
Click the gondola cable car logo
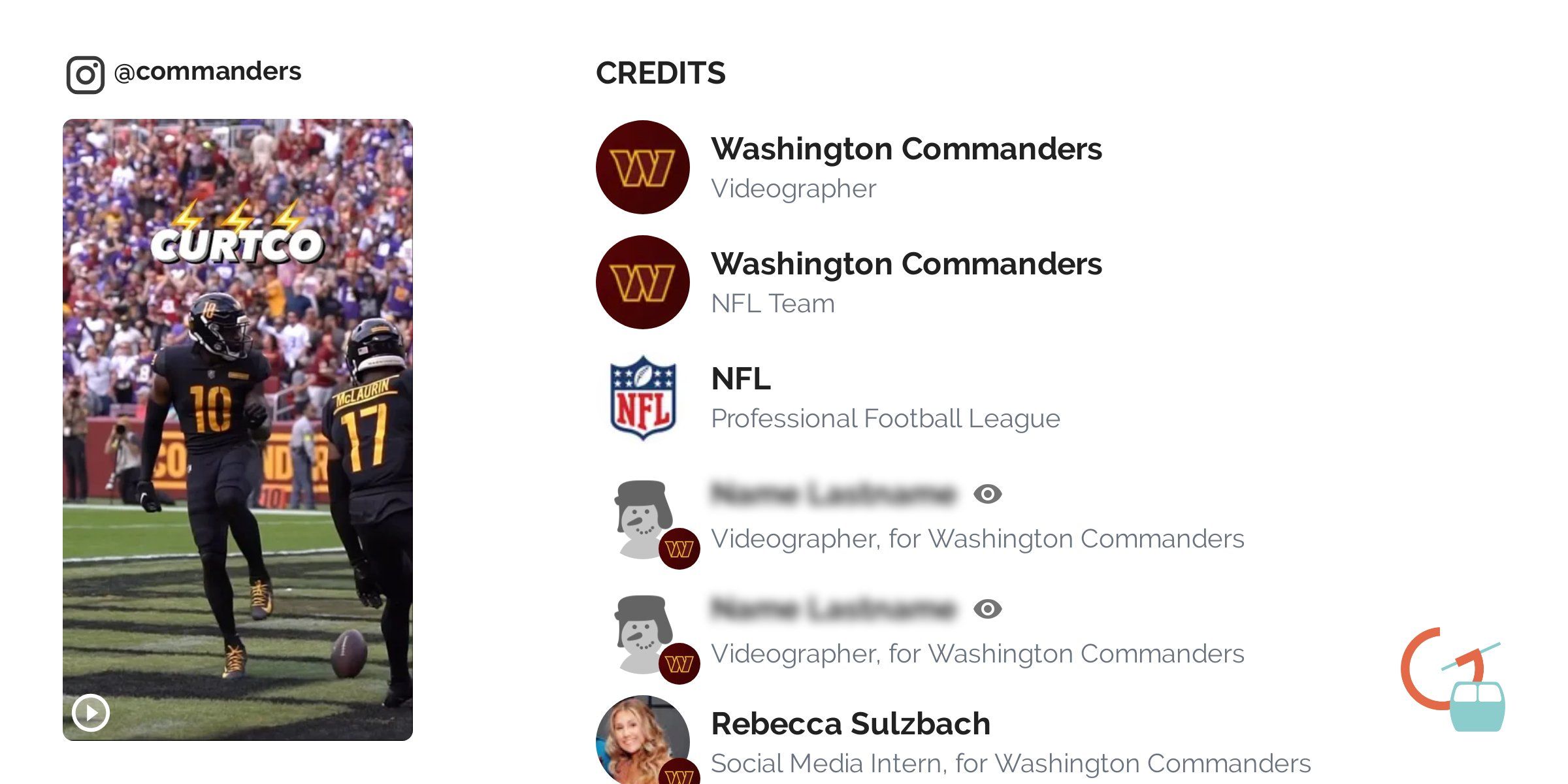[1454, 679]
